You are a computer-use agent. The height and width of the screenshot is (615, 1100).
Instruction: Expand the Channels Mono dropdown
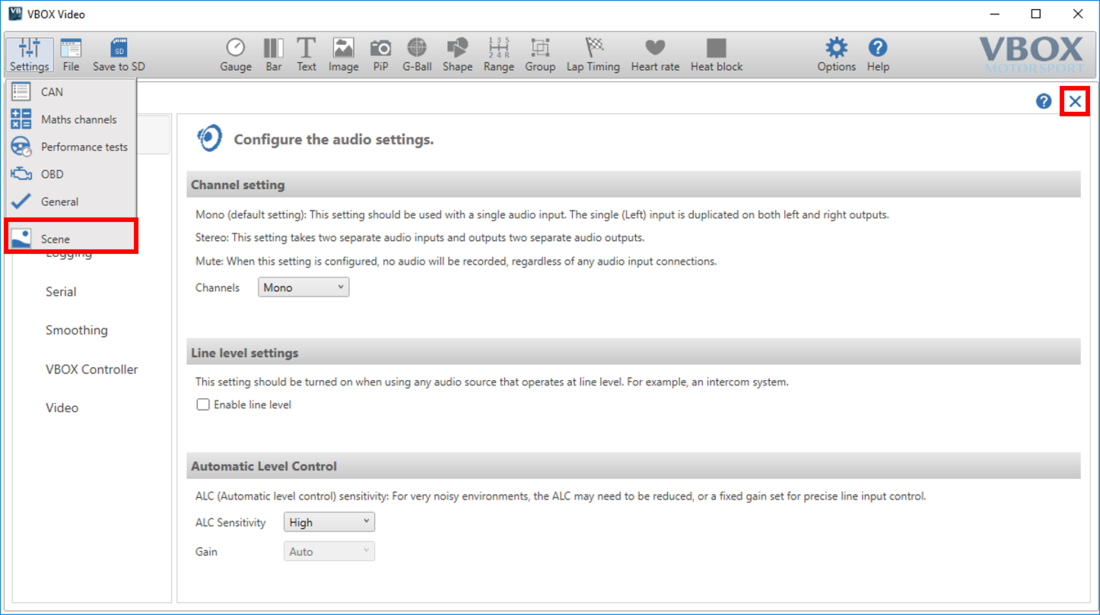[x=303, y=288]
